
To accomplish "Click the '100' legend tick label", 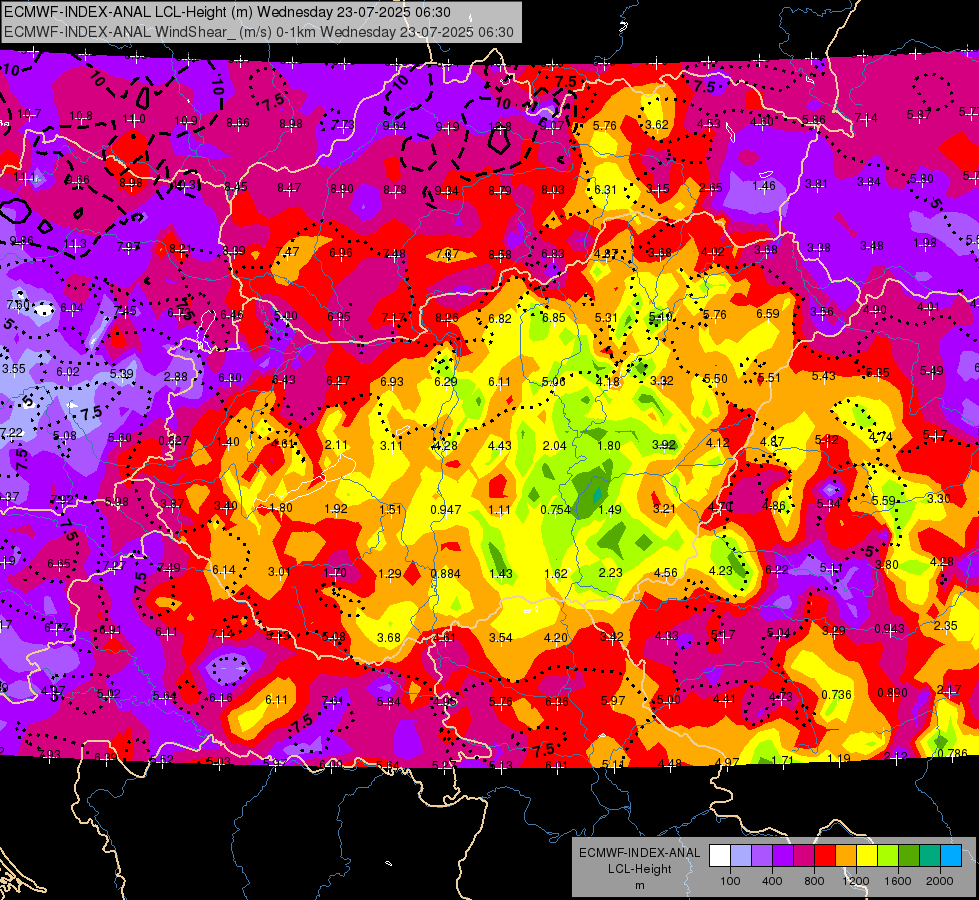I will pos(730,881).
